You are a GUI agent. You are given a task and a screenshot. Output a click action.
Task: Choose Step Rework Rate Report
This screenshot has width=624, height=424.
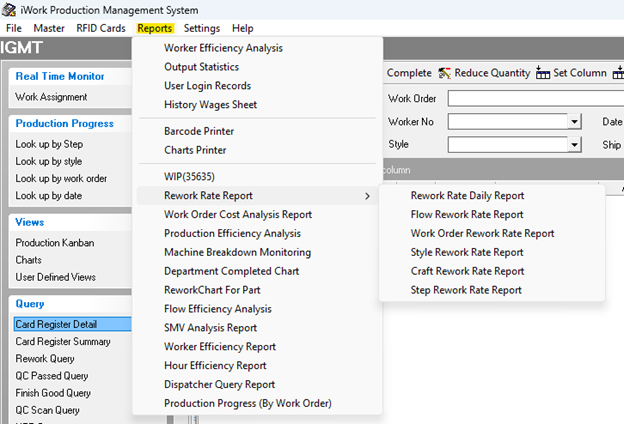coord(466,290)
